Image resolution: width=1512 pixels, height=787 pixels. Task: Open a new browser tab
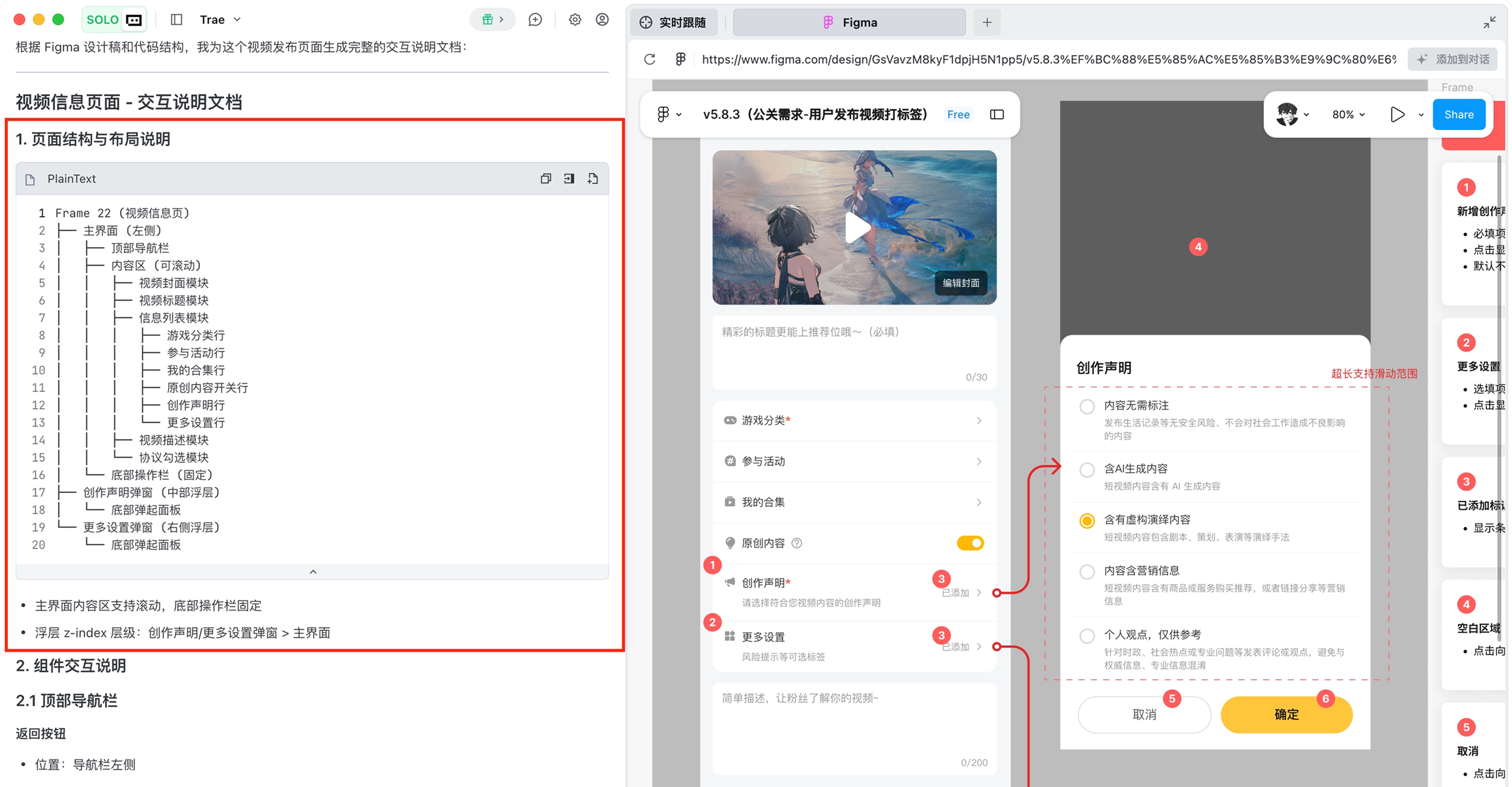(987, 22)
